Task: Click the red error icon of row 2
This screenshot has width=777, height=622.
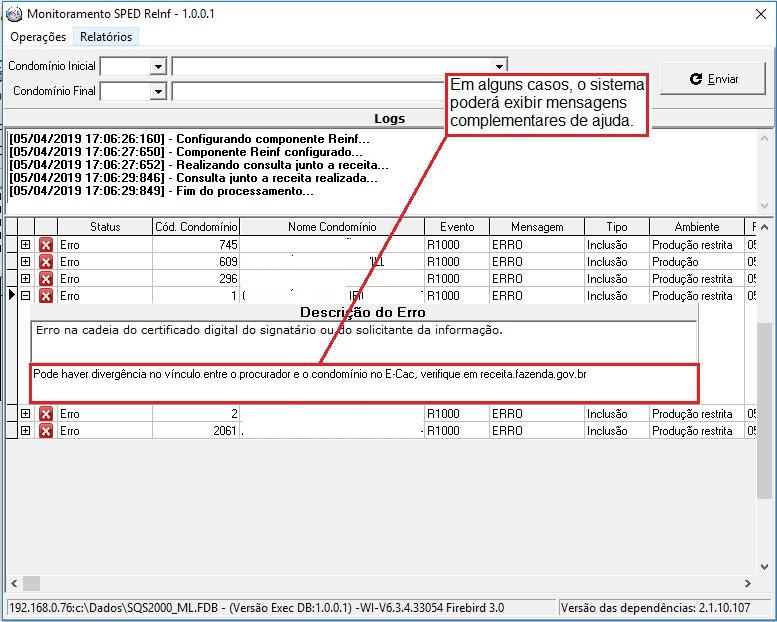Action: (46, 414)
